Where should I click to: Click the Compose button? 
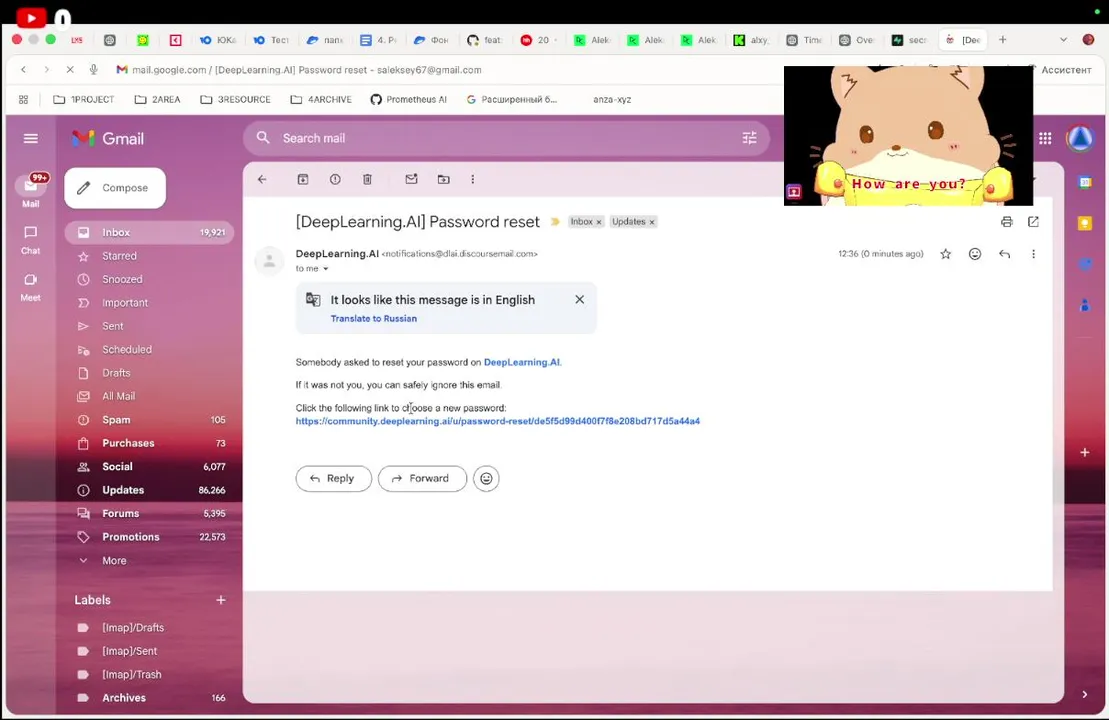[115, 188]
